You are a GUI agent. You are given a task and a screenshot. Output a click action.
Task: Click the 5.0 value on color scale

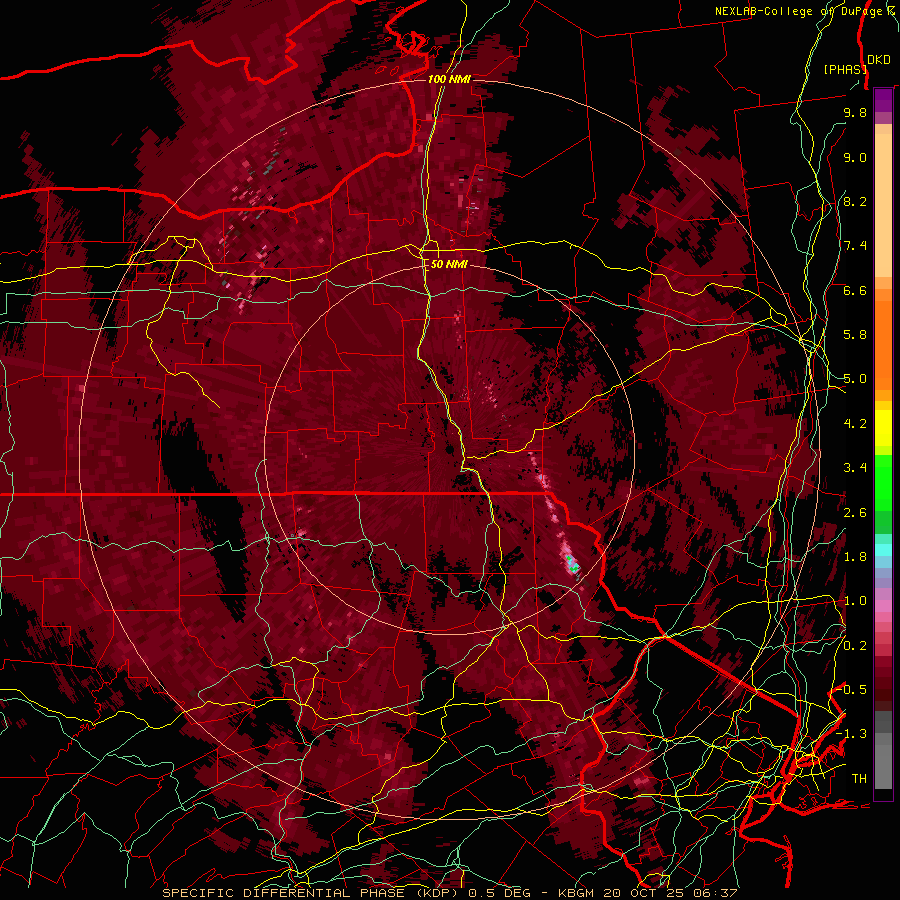(x=855, y=379)
